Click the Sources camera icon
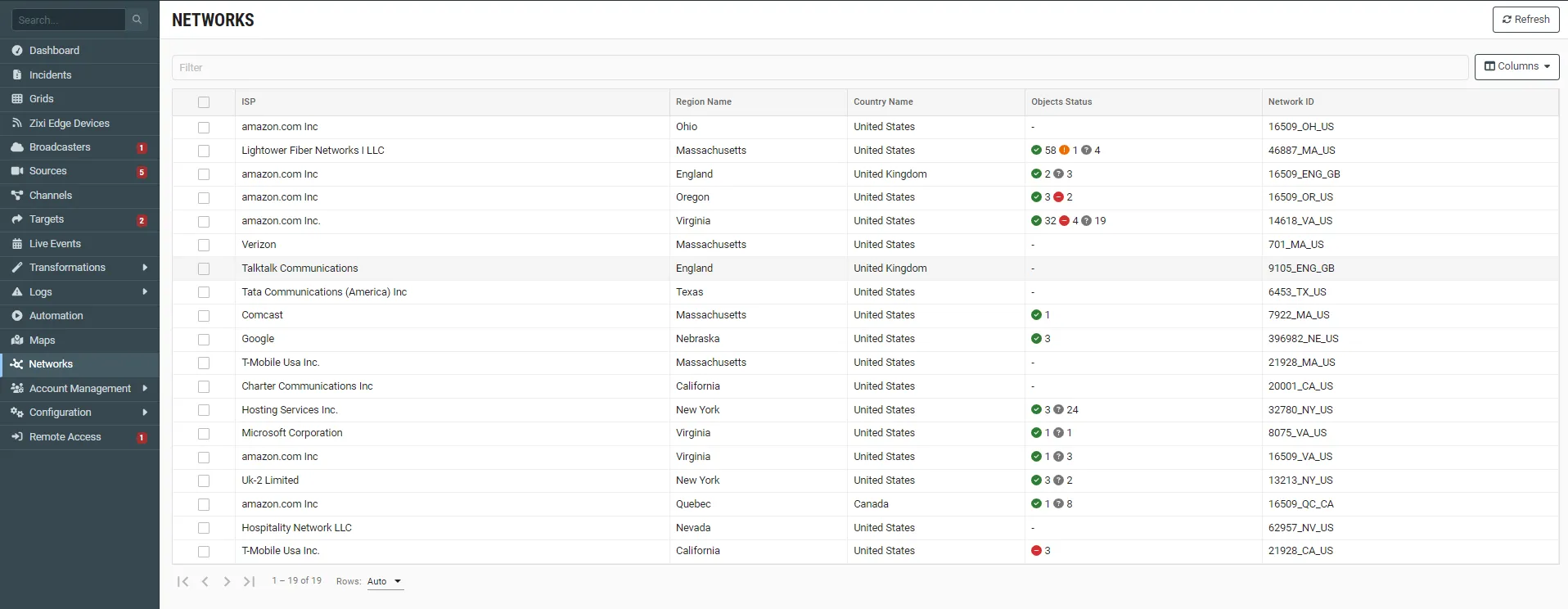1568x609 pixels. [x=17, y=171]
